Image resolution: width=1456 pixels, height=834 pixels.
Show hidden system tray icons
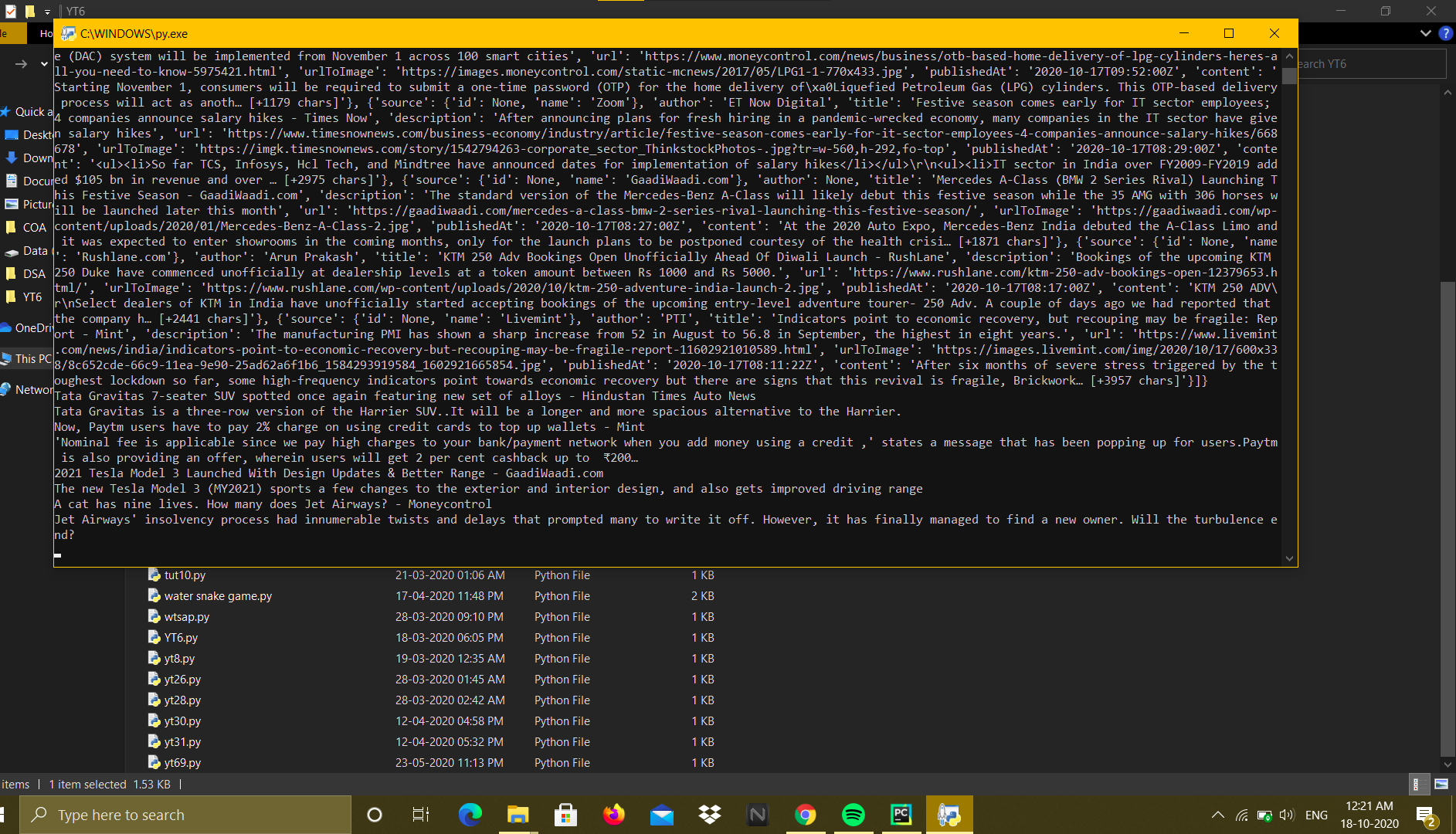coord(1218,815)
